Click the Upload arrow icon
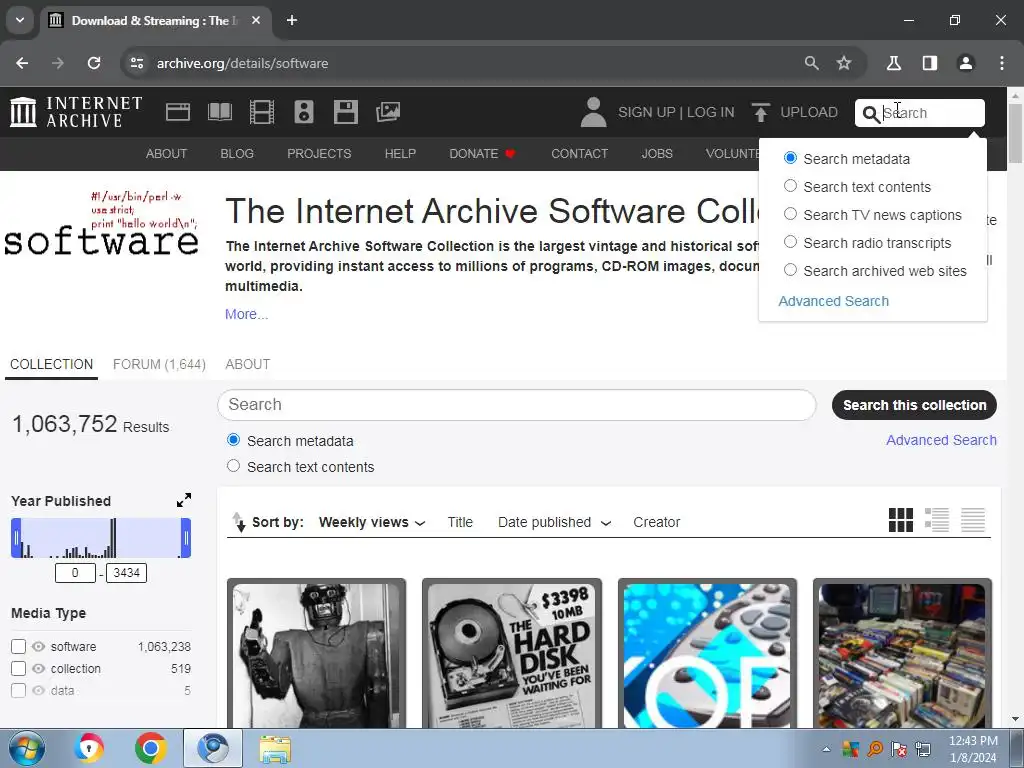Screen dimensions: 1024x768 coord(760,112)
